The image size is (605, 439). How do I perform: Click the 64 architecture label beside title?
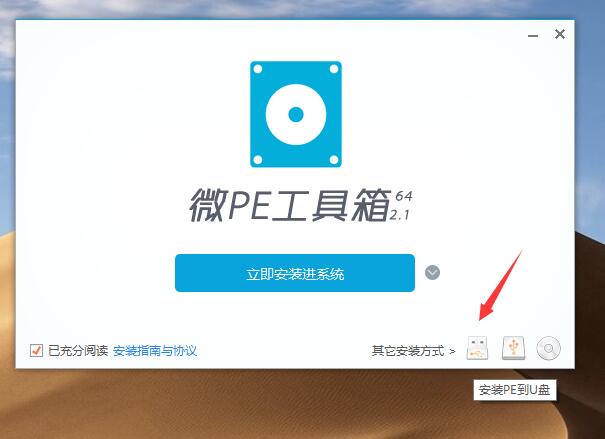point(404,196)
